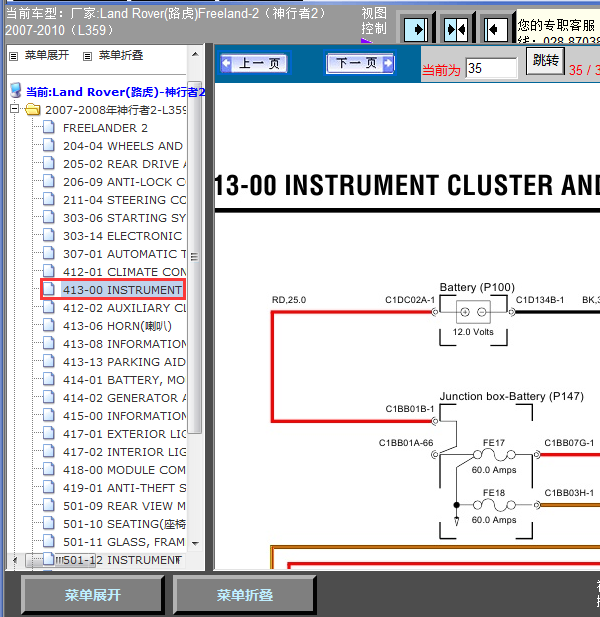The image size is (600, 617).
Task: Select 413-00 INSTRUMENT entry
Action: (122, 290)
